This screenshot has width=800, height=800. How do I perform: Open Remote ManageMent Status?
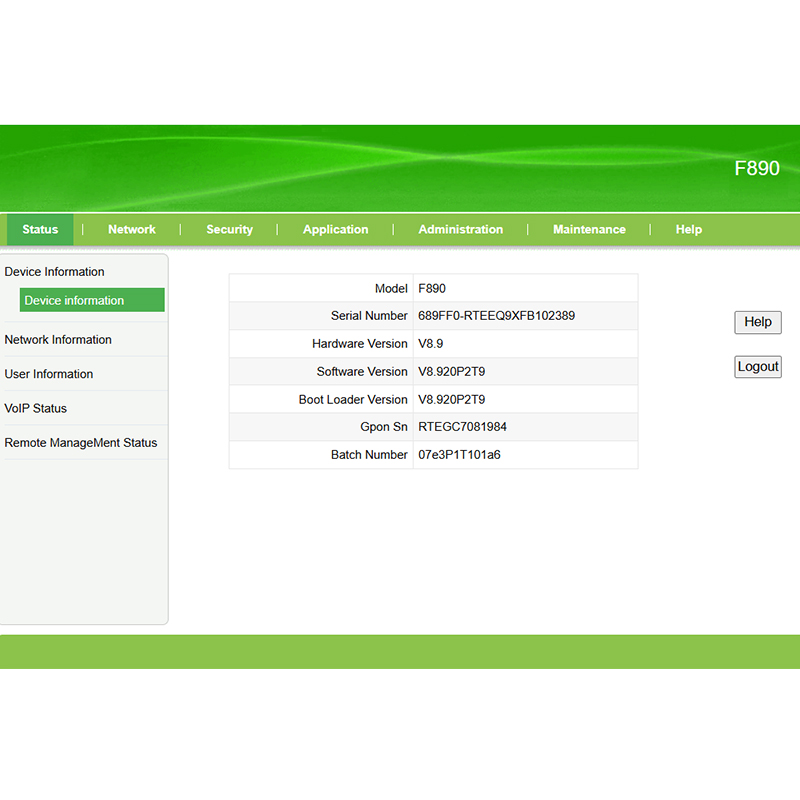tap(81, 443)
